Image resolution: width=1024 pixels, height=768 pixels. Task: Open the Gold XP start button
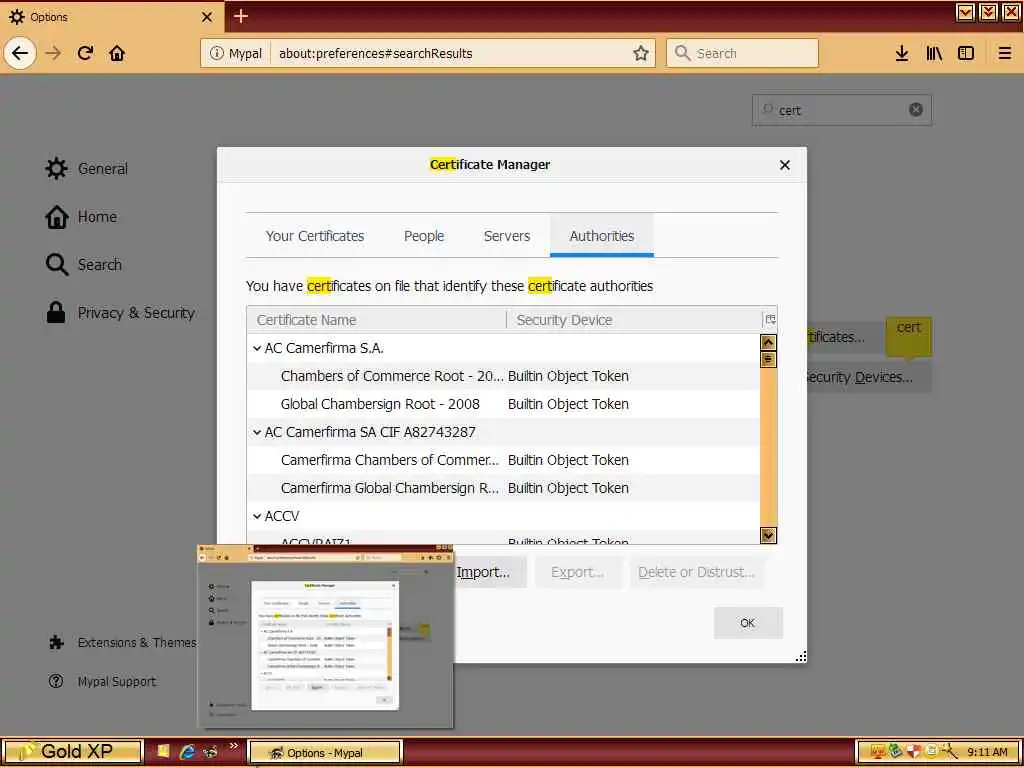(71, 752)
